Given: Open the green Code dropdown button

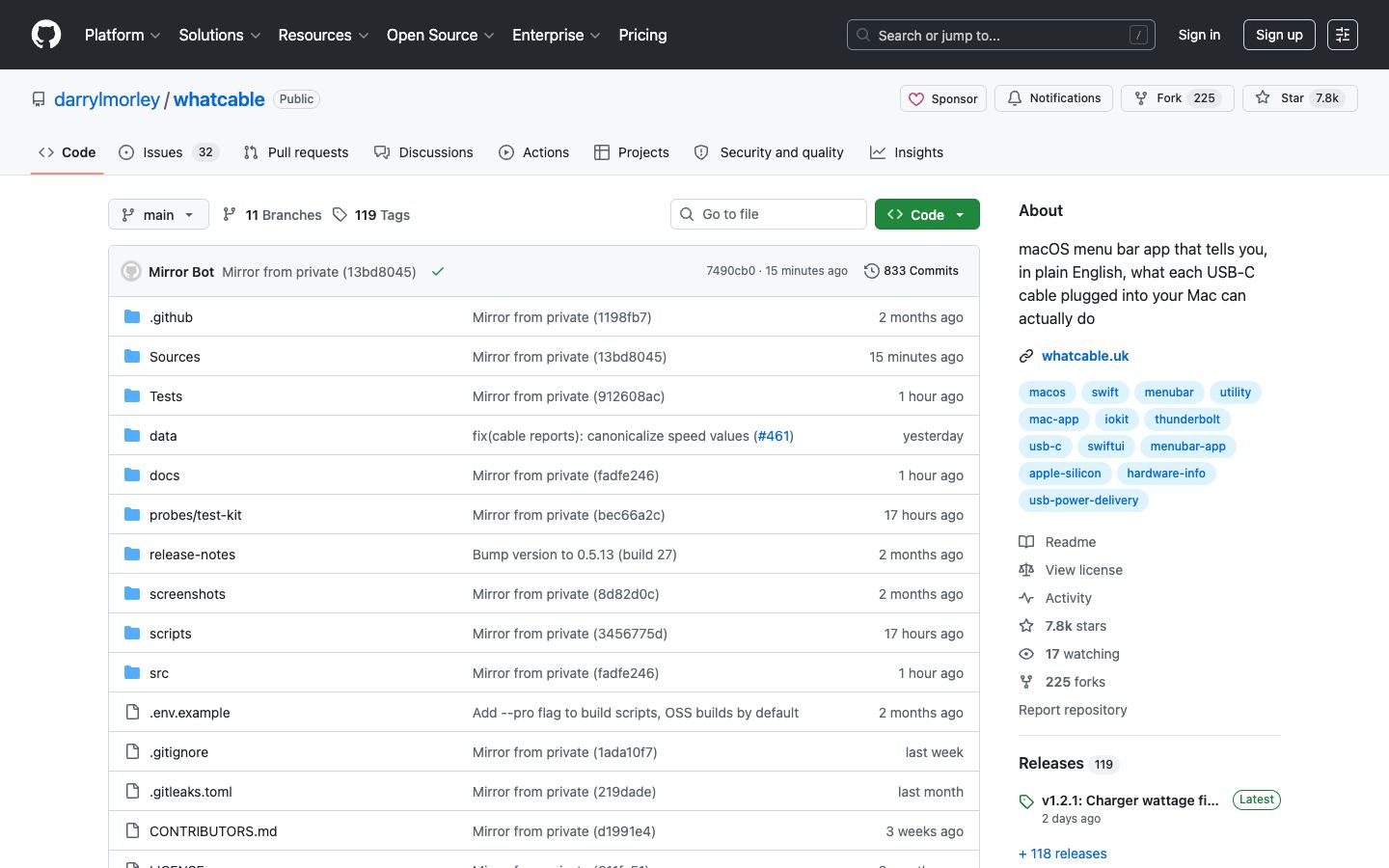Looking at the screenshot, I should 927,214.
